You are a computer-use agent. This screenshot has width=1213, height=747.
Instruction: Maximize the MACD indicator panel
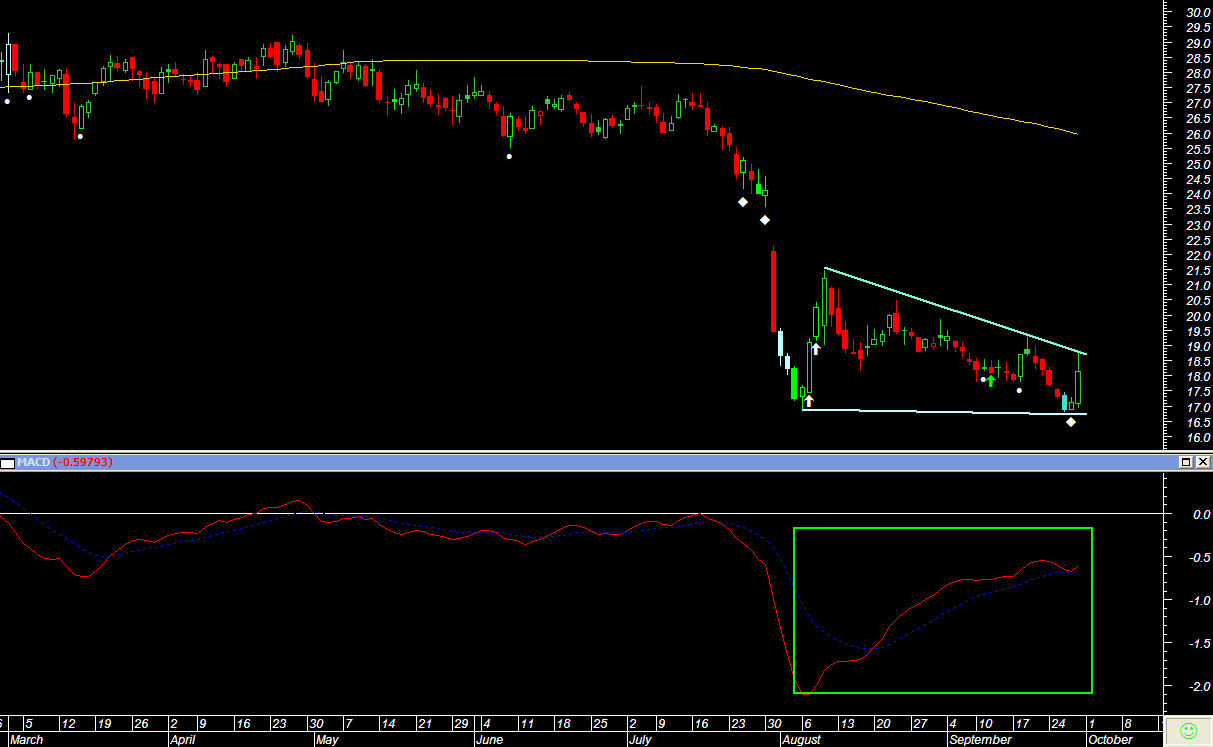click(1186, 462)
